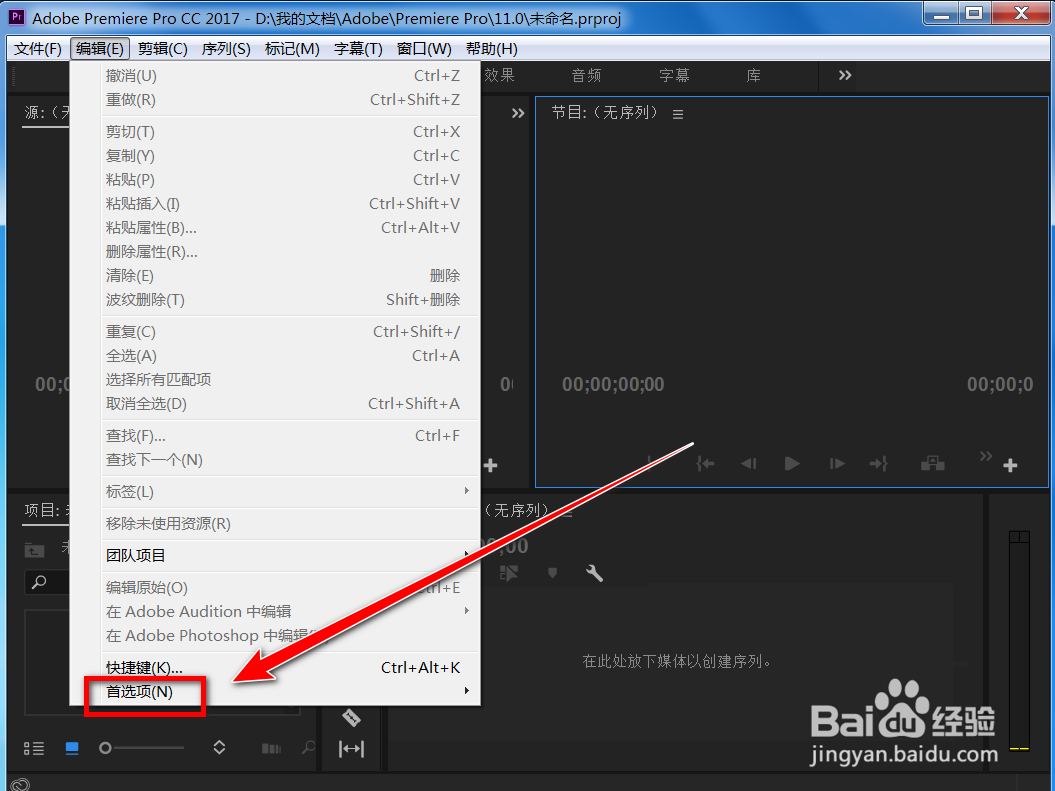Open the Creative Cloud status icon

point(20,784)
